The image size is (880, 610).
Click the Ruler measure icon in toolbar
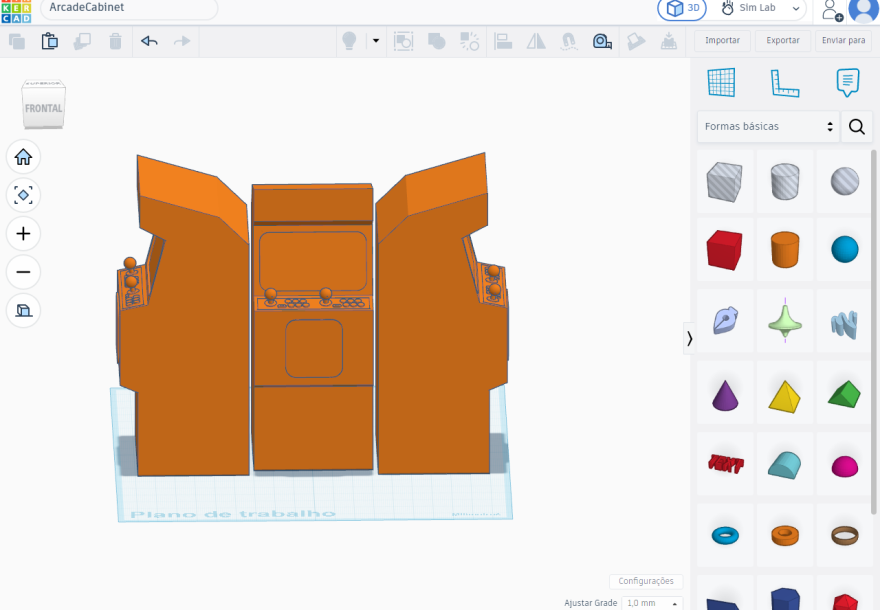point(602,42)
